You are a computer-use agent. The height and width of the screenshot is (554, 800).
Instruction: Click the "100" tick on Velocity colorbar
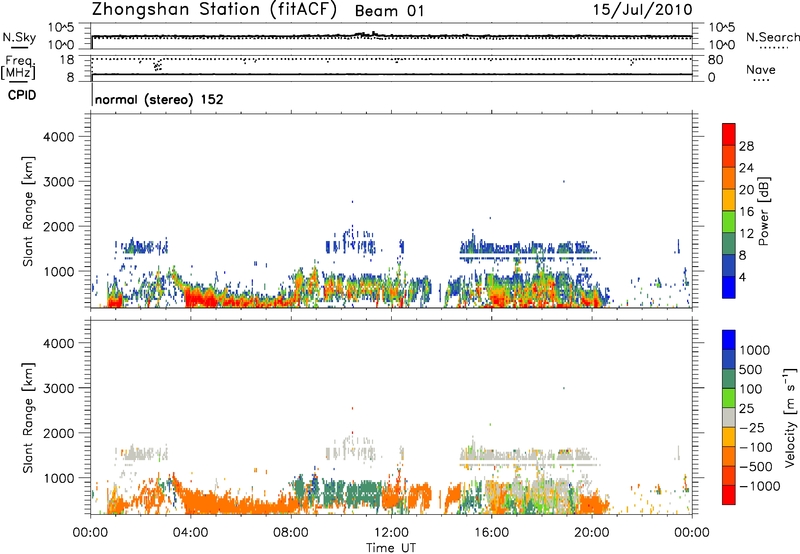click(x=751, y=389)
